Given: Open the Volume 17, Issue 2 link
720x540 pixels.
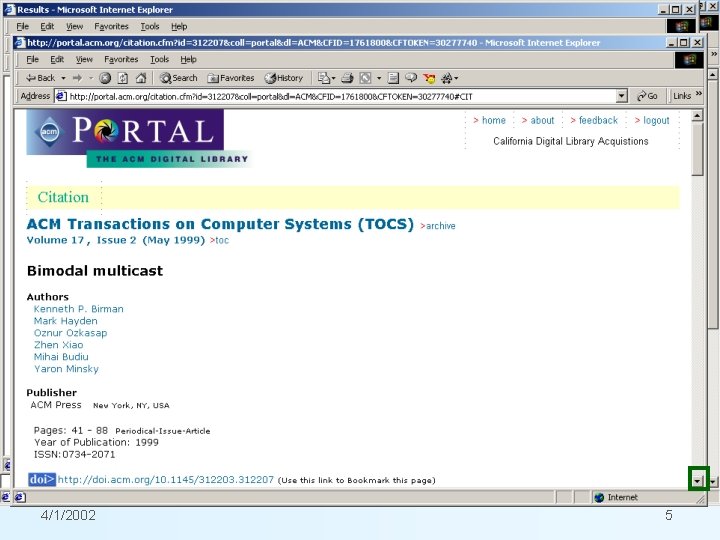Looking at the screenshot, I should click(116, 240).
